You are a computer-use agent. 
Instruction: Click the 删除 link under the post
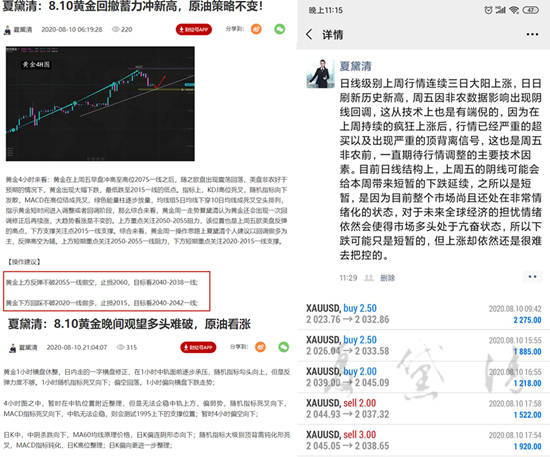388,278
